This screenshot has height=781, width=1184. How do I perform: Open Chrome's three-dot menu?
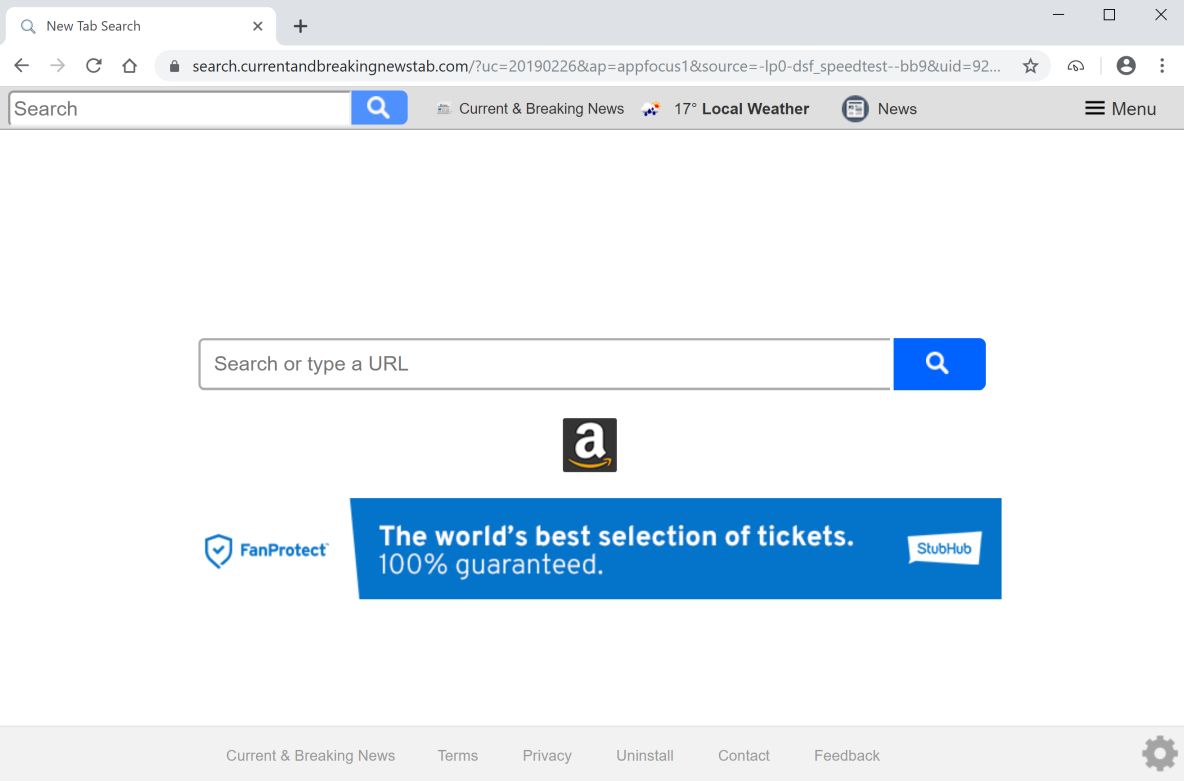point(1162,66)
